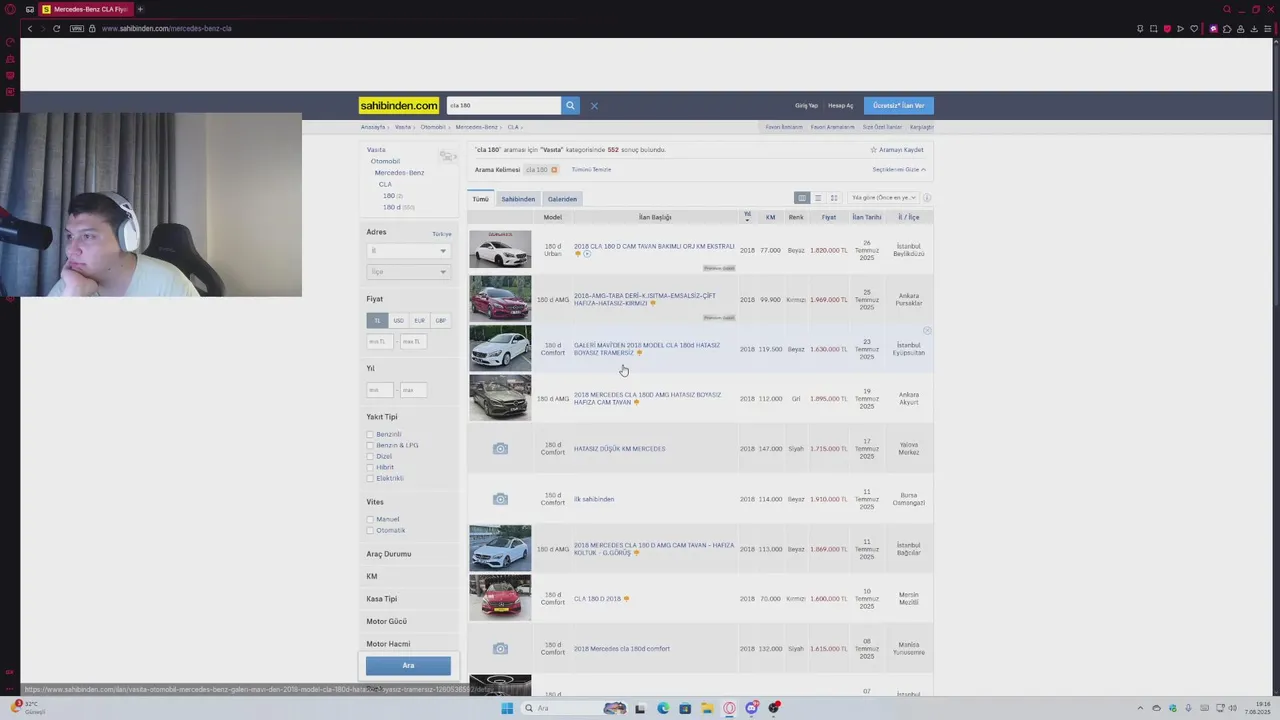This screenshot has width=1280, height=720.
Task: Expand the Kasa Tipi filter
Action: tap(382, 599)
